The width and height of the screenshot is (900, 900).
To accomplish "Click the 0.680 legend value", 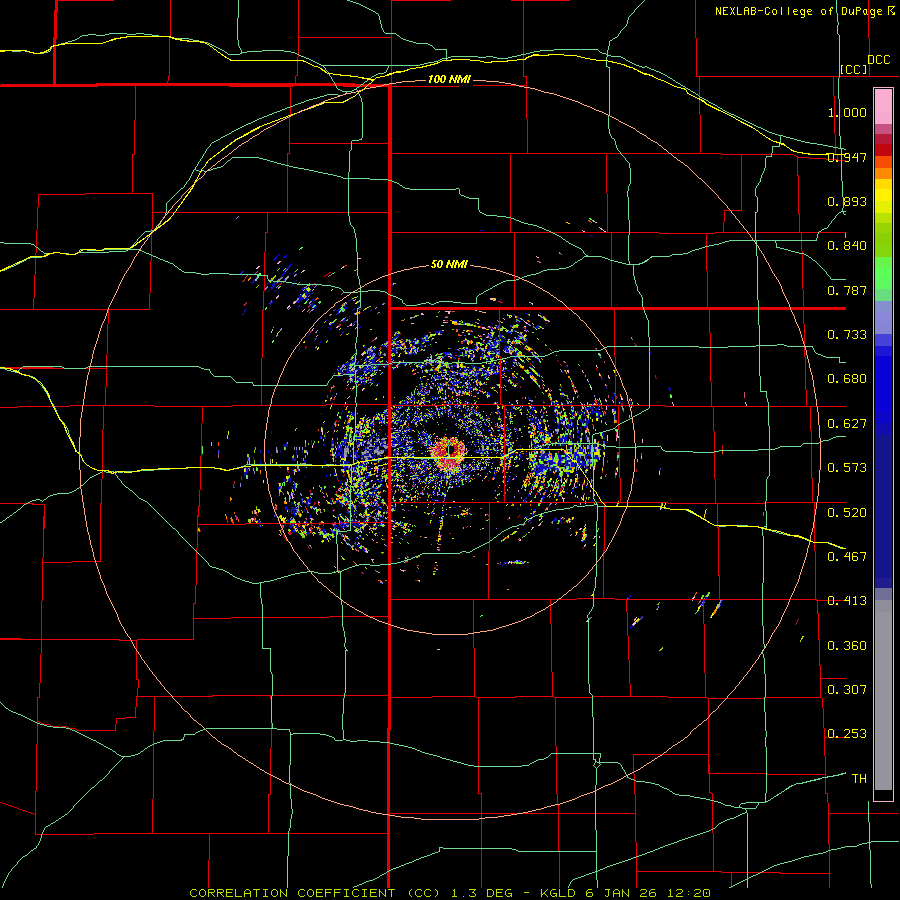I will coord(847,379).
